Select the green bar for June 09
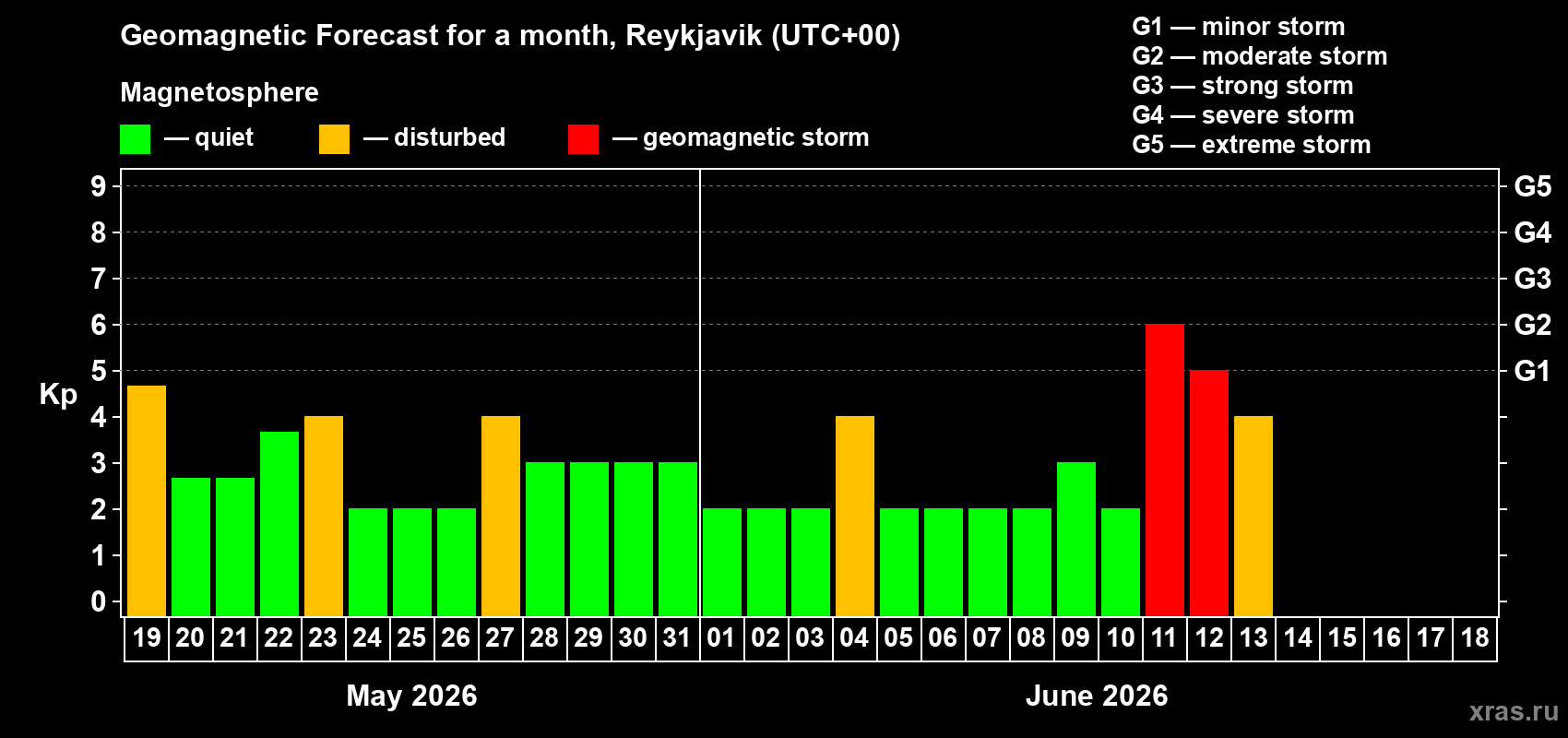Screen dimensions: 1568x738 [x=1076, y=540]
